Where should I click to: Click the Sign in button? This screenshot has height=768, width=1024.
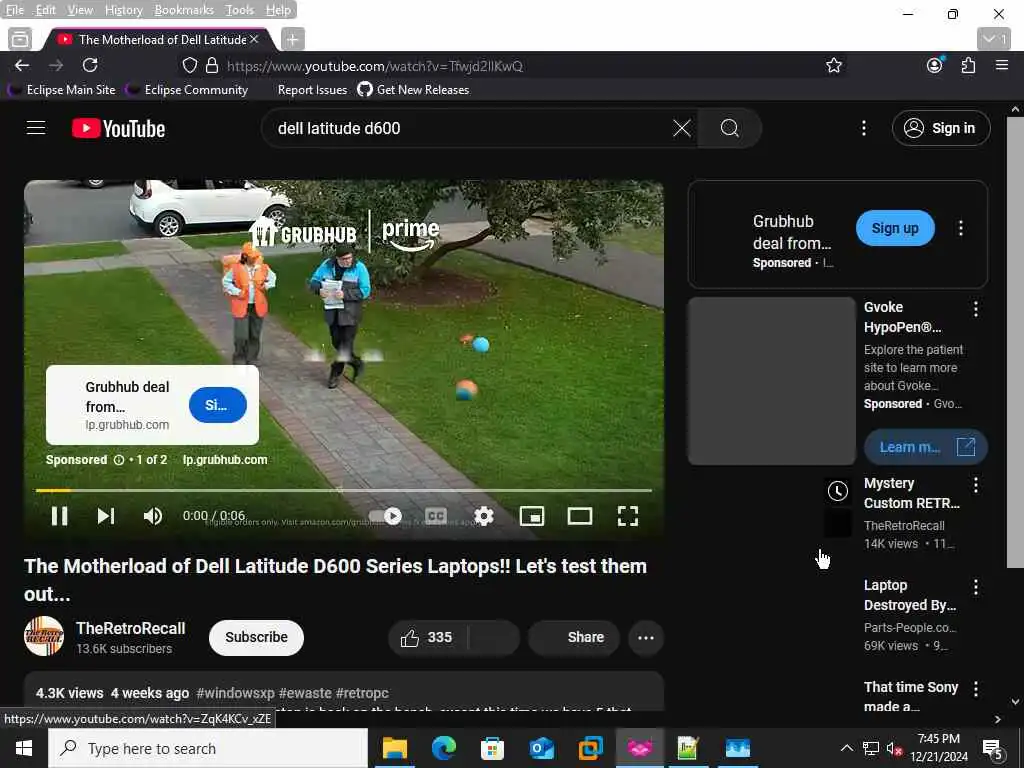tap(940, 128)
